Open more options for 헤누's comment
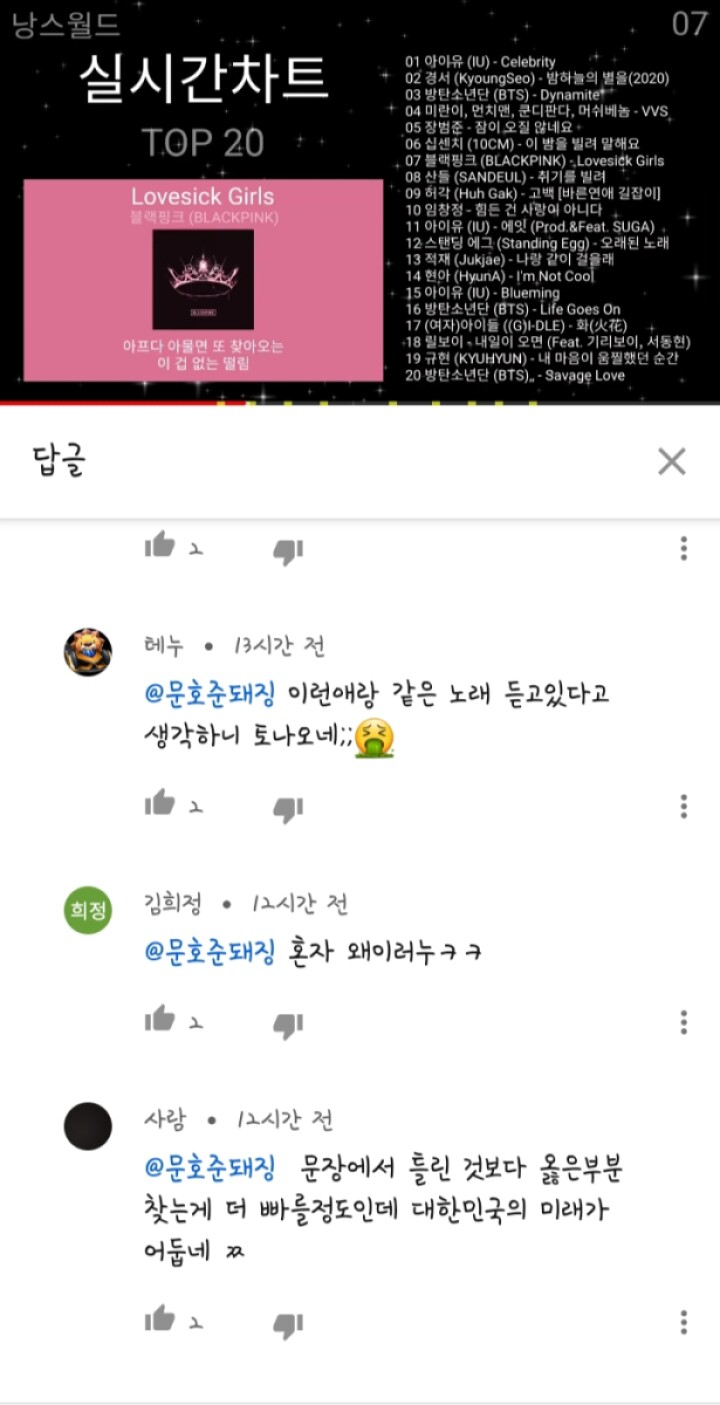The height and width of the screenshot is (1405, 720). click(684, 806)
